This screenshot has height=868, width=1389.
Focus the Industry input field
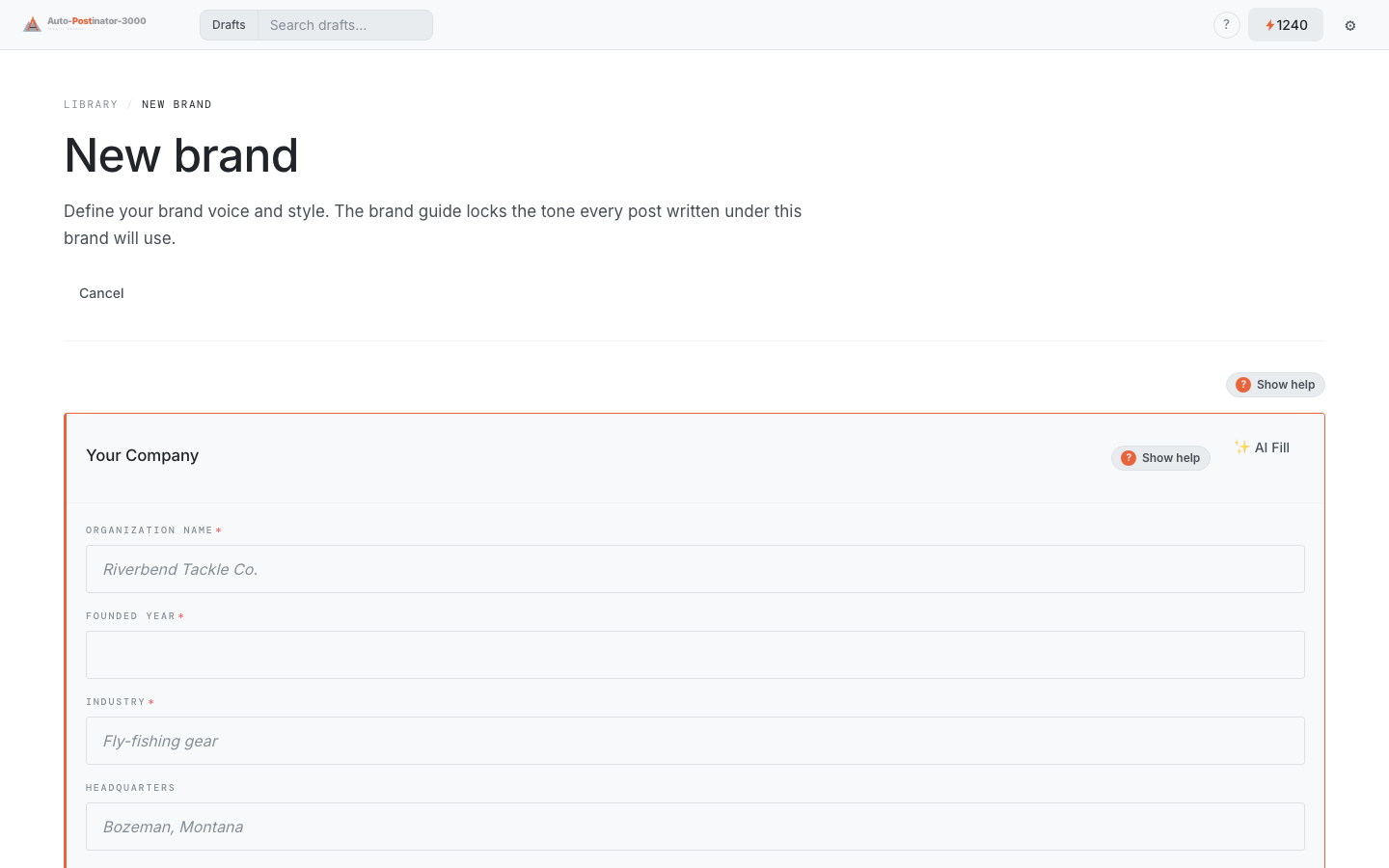pos(694,741)
